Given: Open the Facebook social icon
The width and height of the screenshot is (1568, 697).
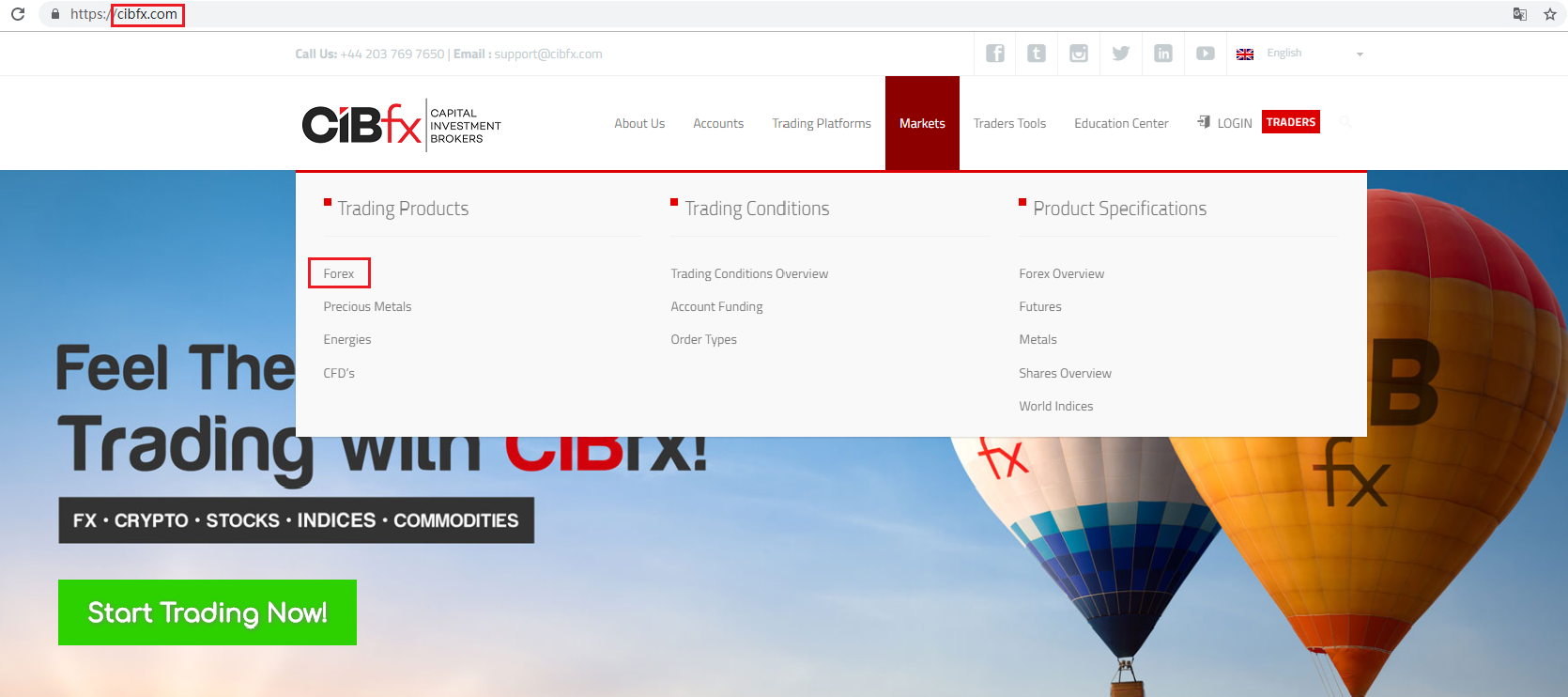Looking at the screenshot, I should point(995,54).
